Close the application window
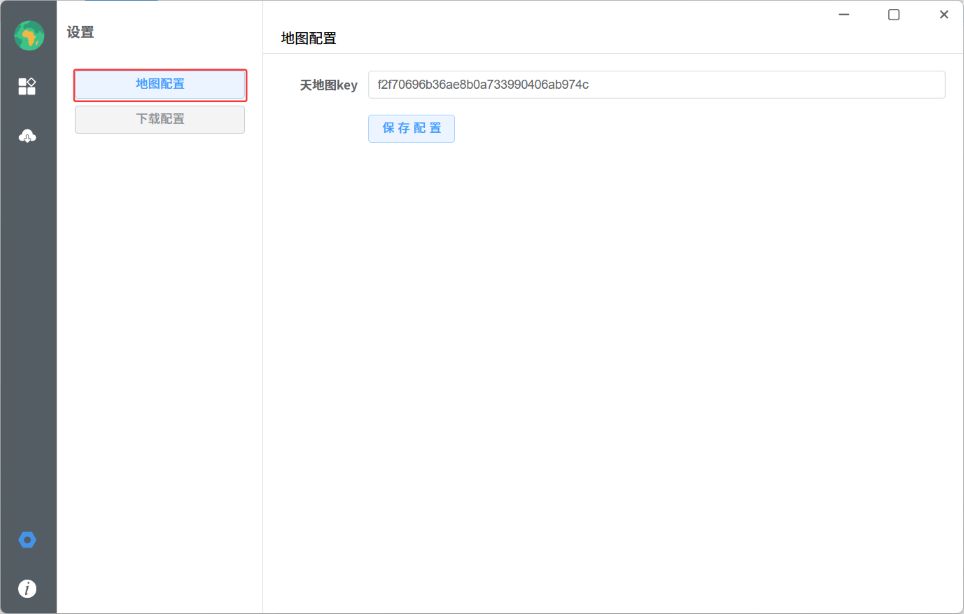Image resolution: width=964 pixels, height=614 pixels. (x=943, y=15)
